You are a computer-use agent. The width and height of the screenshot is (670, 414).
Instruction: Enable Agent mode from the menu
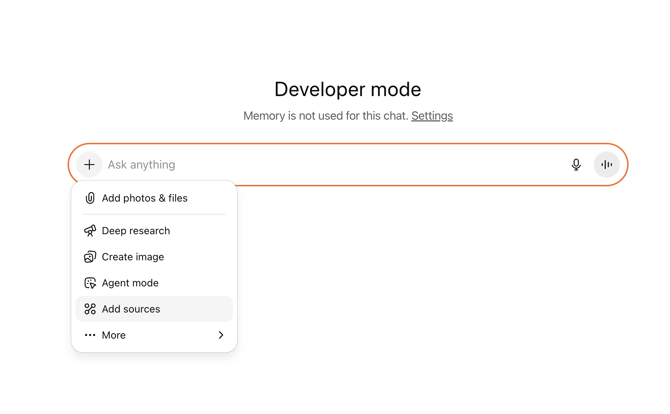coord(130,283)
